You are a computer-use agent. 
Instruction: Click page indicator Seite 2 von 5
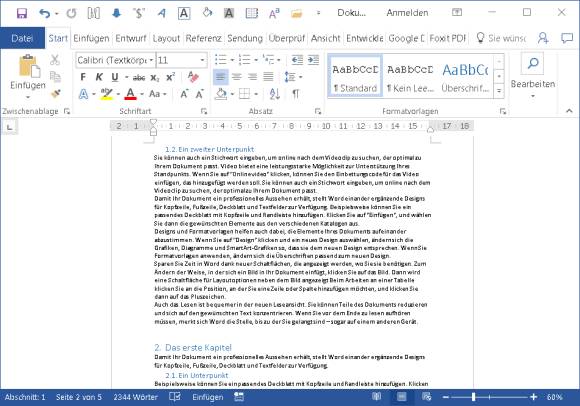pyautogui.click(x=78, y=397)
